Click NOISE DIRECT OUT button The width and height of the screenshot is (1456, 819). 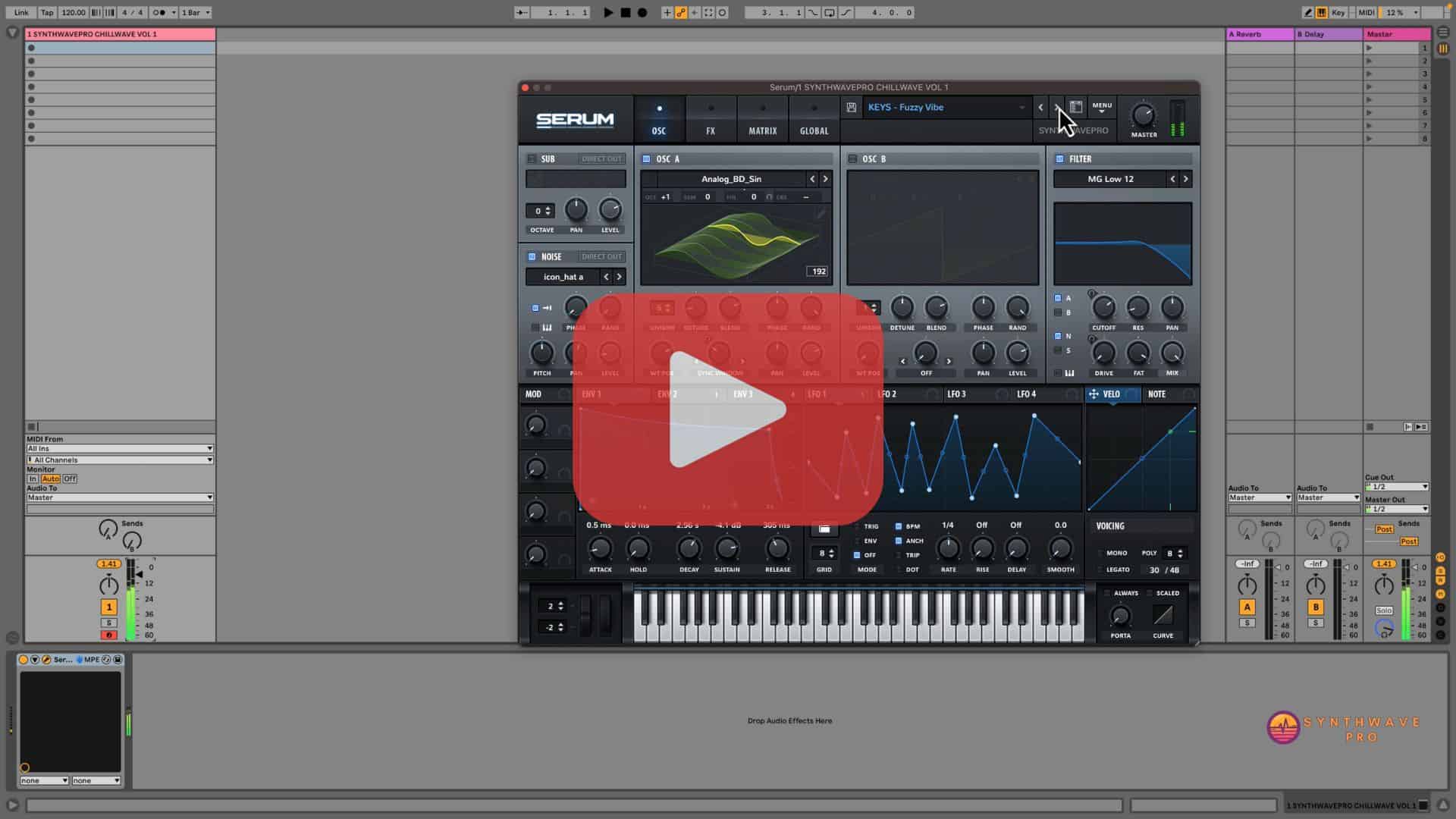[601, 256]
